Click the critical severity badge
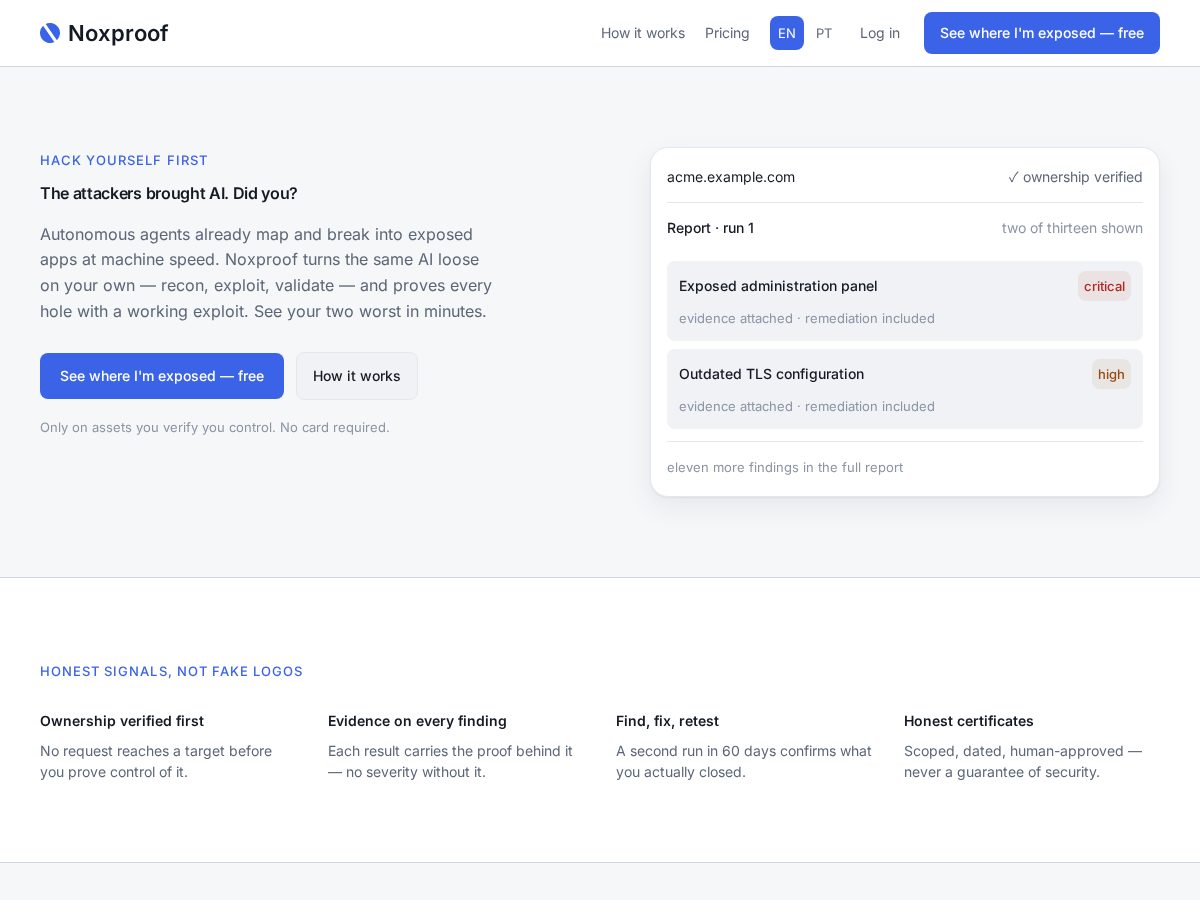 (1104, 286)
